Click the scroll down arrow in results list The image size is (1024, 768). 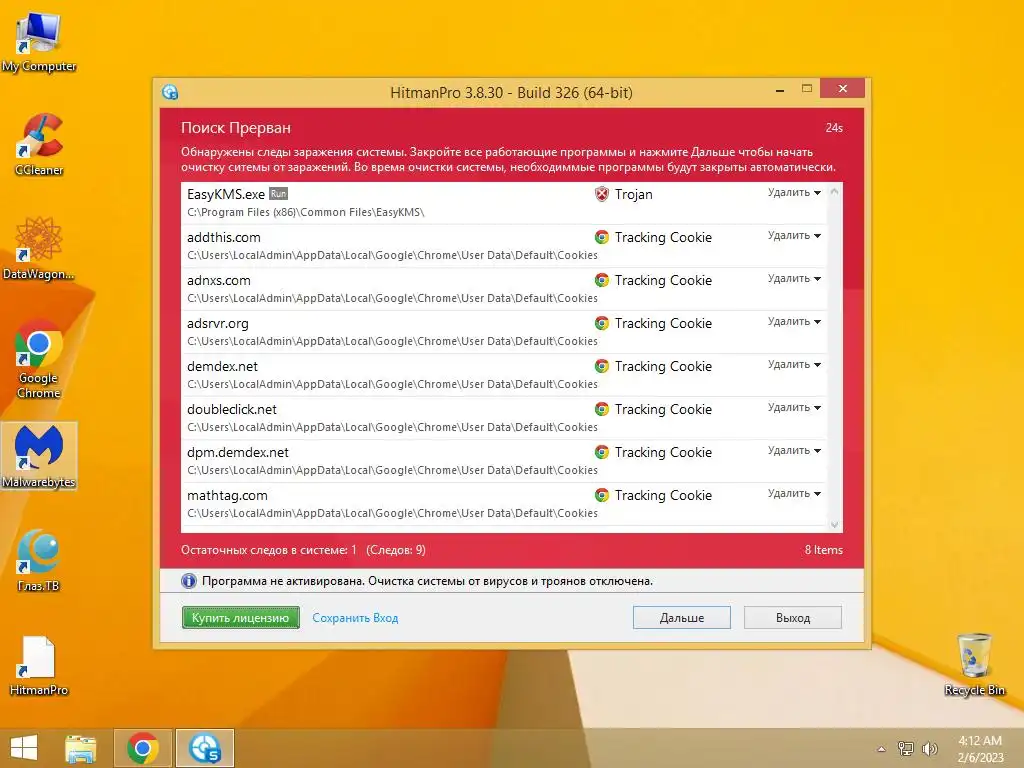pyautogui.click(x=834, y=524)
